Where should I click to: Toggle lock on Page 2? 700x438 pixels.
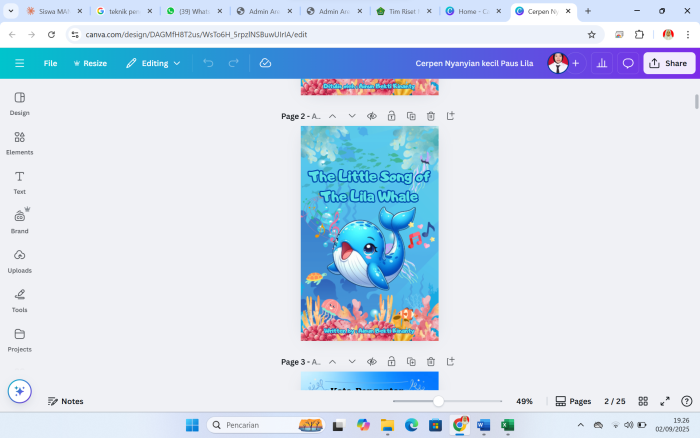[392, 116]
